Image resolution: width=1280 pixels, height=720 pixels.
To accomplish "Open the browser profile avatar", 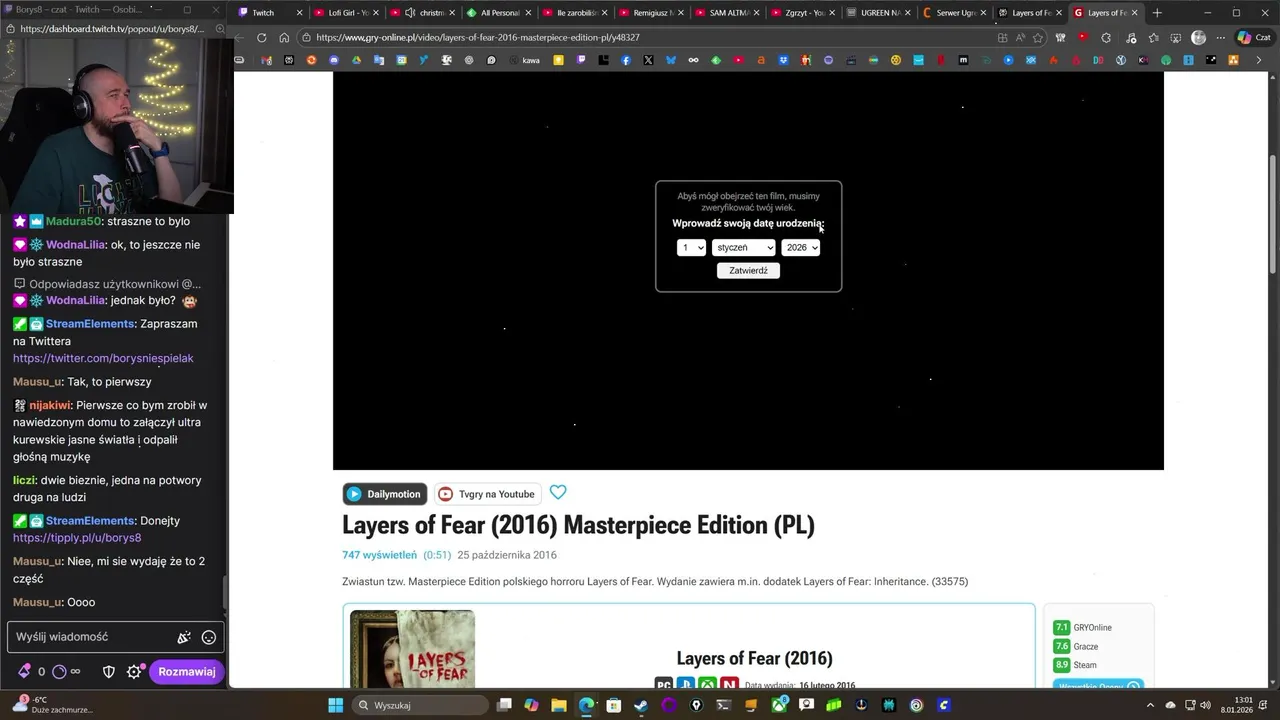I will (1199, 37).
